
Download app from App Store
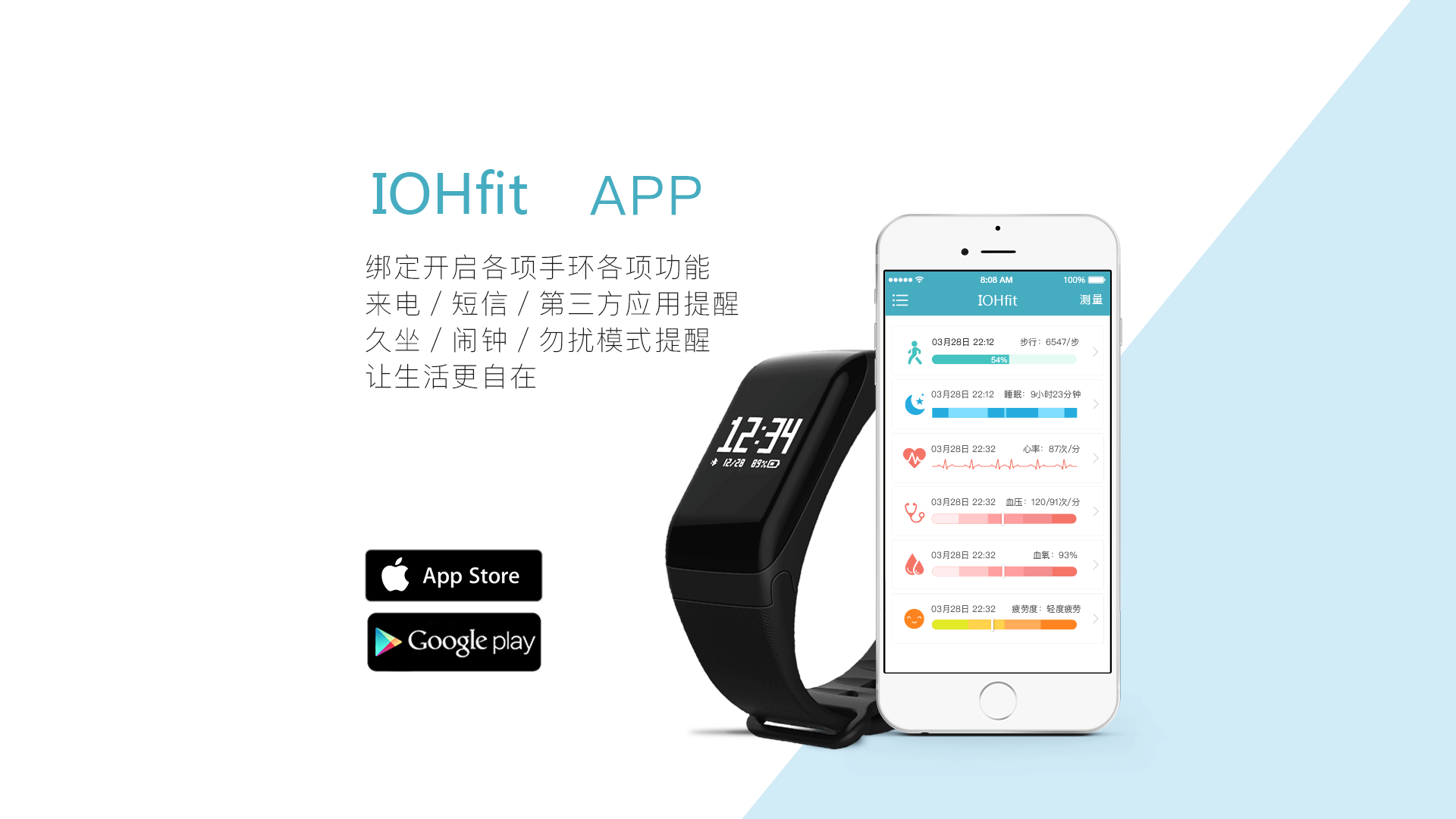[451, 575]
